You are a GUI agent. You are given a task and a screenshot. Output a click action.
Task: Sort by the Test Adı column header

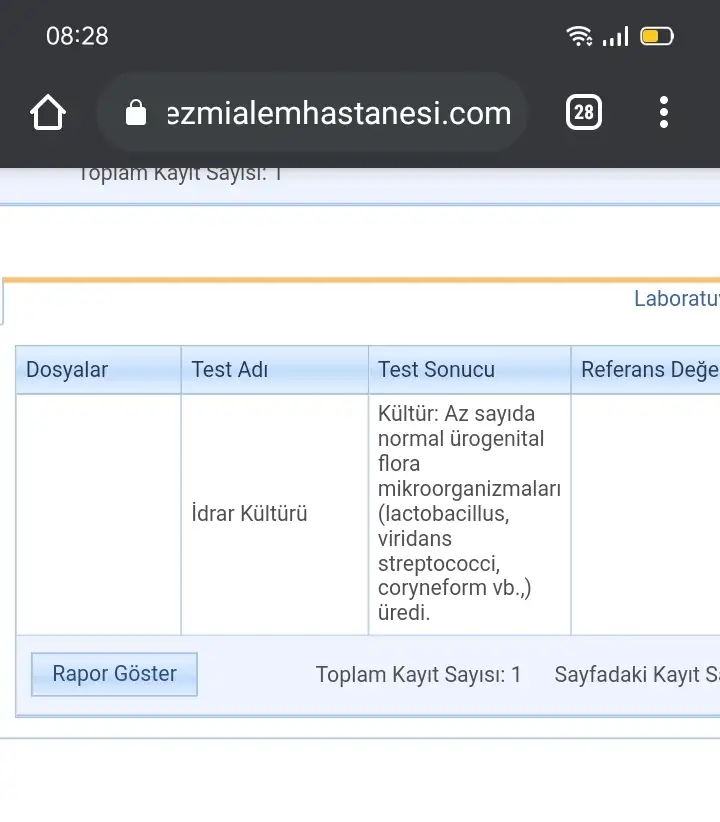275,370
